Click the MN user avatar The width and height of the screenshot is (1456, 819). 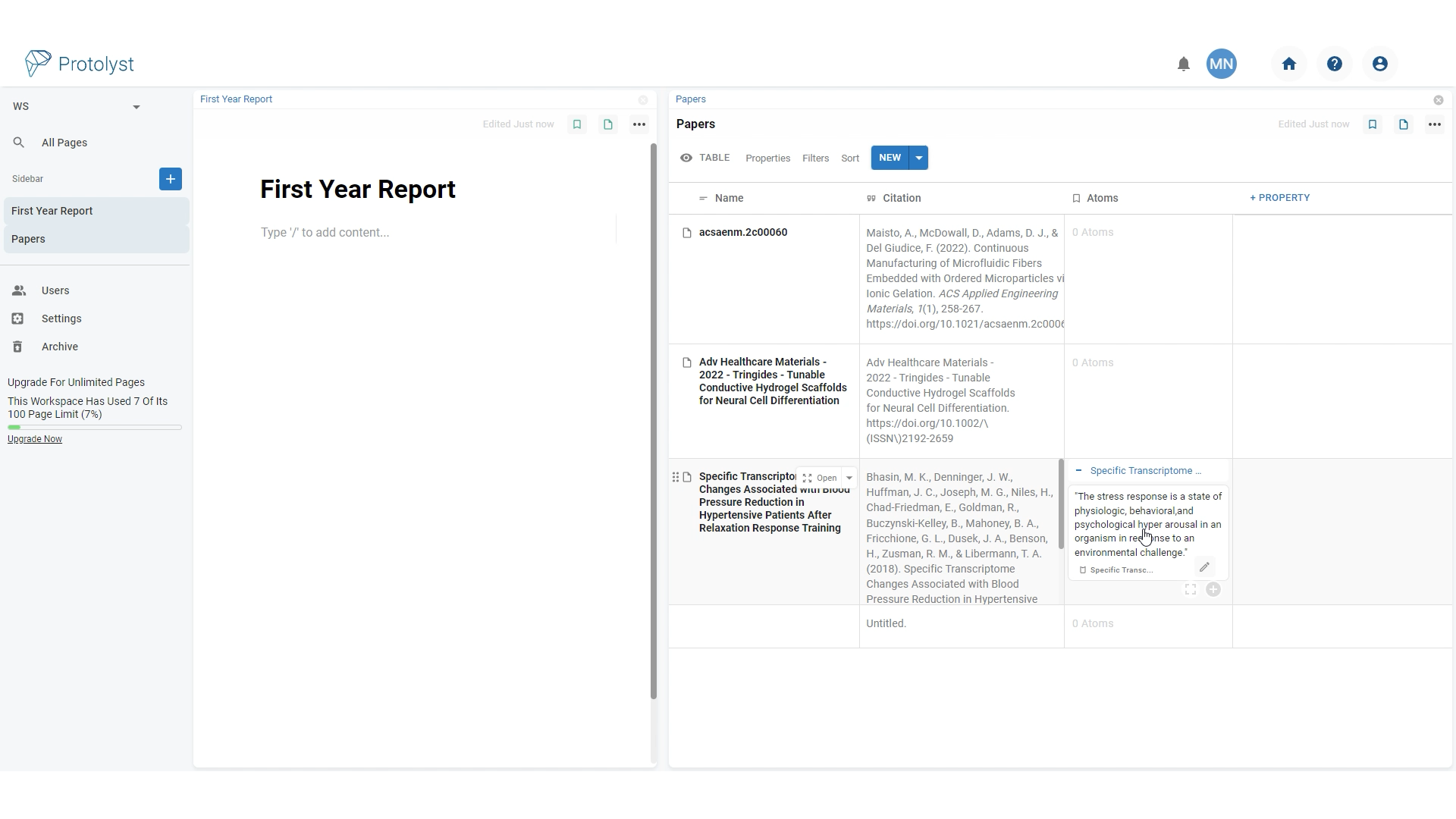(x=1221, y=64)
